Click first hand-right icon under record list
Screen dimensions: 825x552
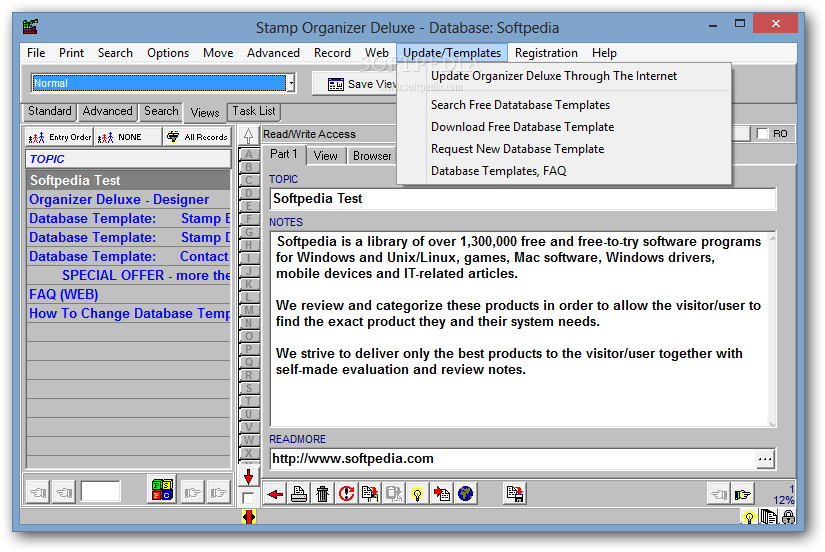[193, 493]
